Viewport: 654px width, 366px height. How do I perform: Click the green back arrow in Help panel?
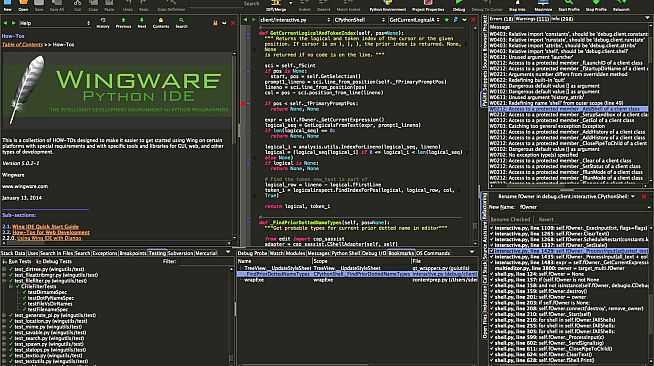[5, 23]
